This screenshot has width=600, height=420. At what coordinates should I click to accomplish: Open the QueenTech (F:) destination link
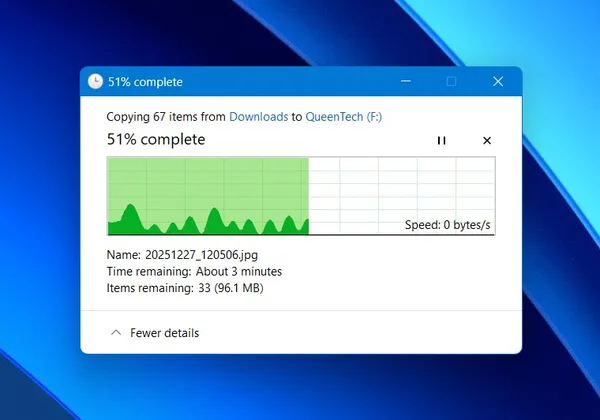click(344, 117)
